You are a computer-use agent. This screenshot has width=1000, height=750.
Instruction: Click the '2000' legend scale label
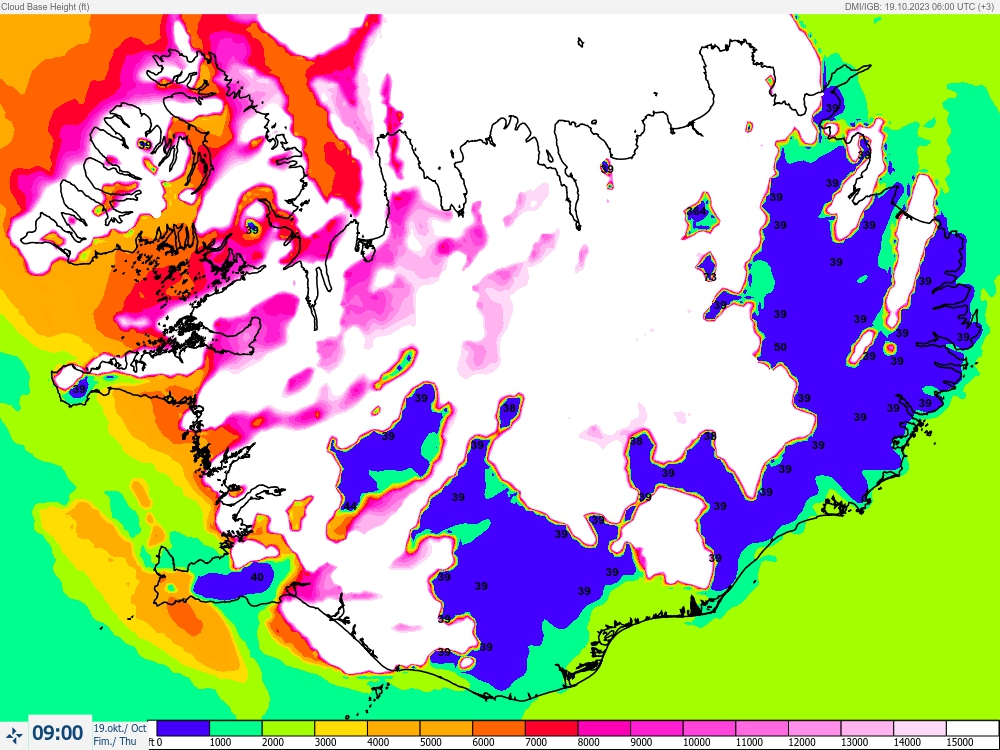273,742
